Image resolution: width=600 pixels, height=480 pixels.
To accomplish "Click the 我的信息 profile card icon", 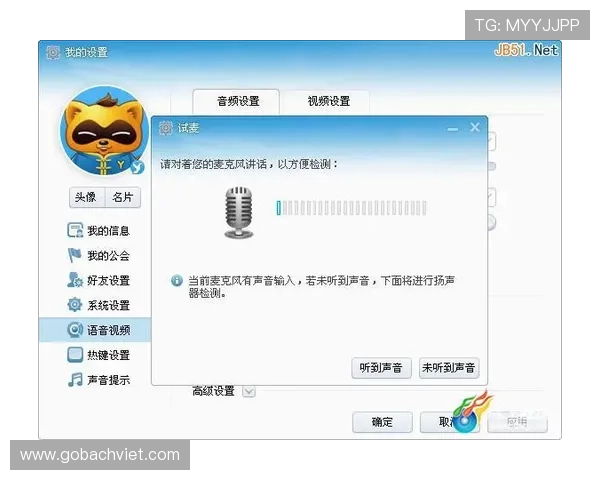I will click(75, 230).
